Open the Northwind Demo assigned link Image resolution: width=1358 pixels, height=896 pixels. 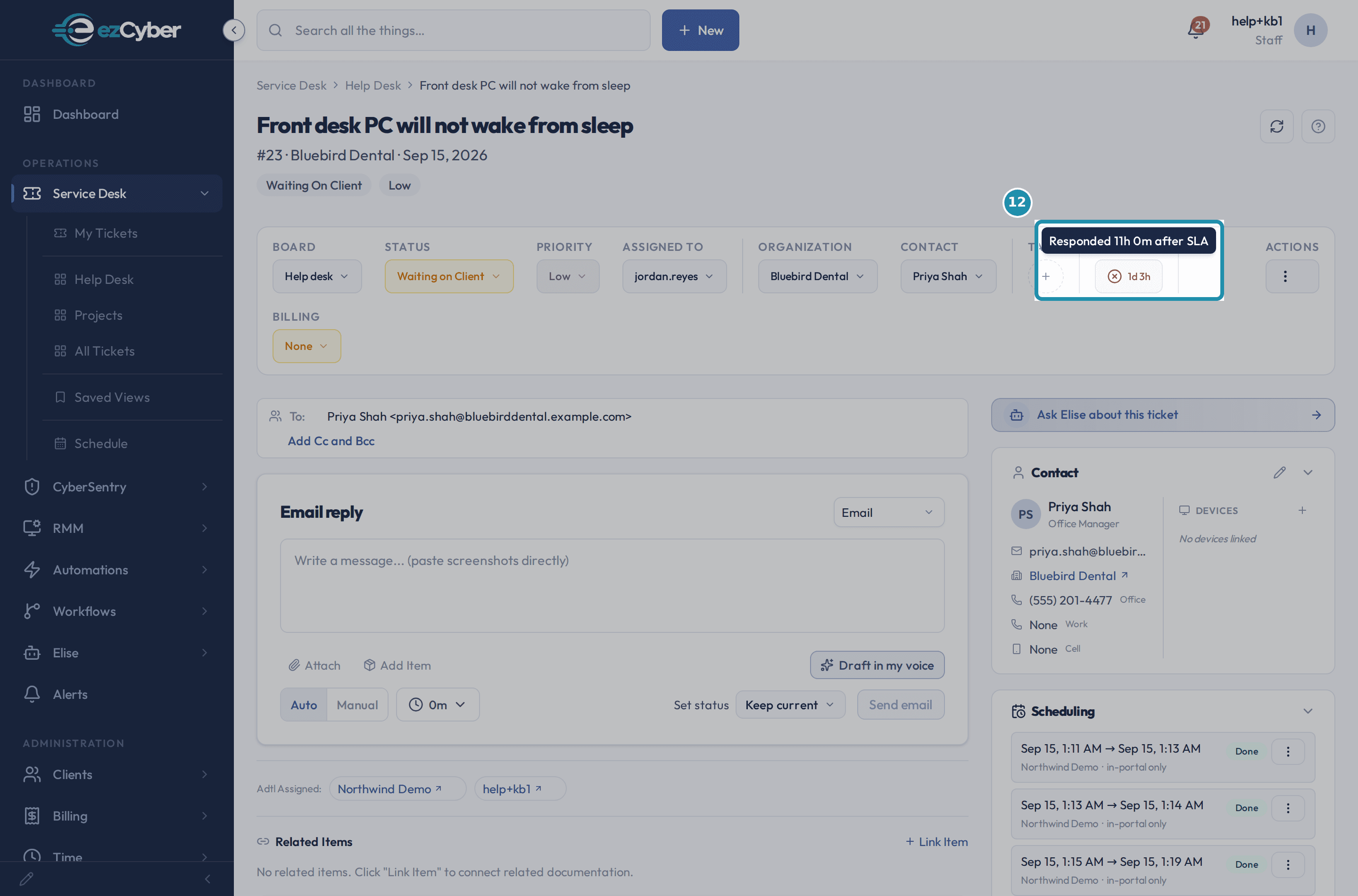[397, 789]
